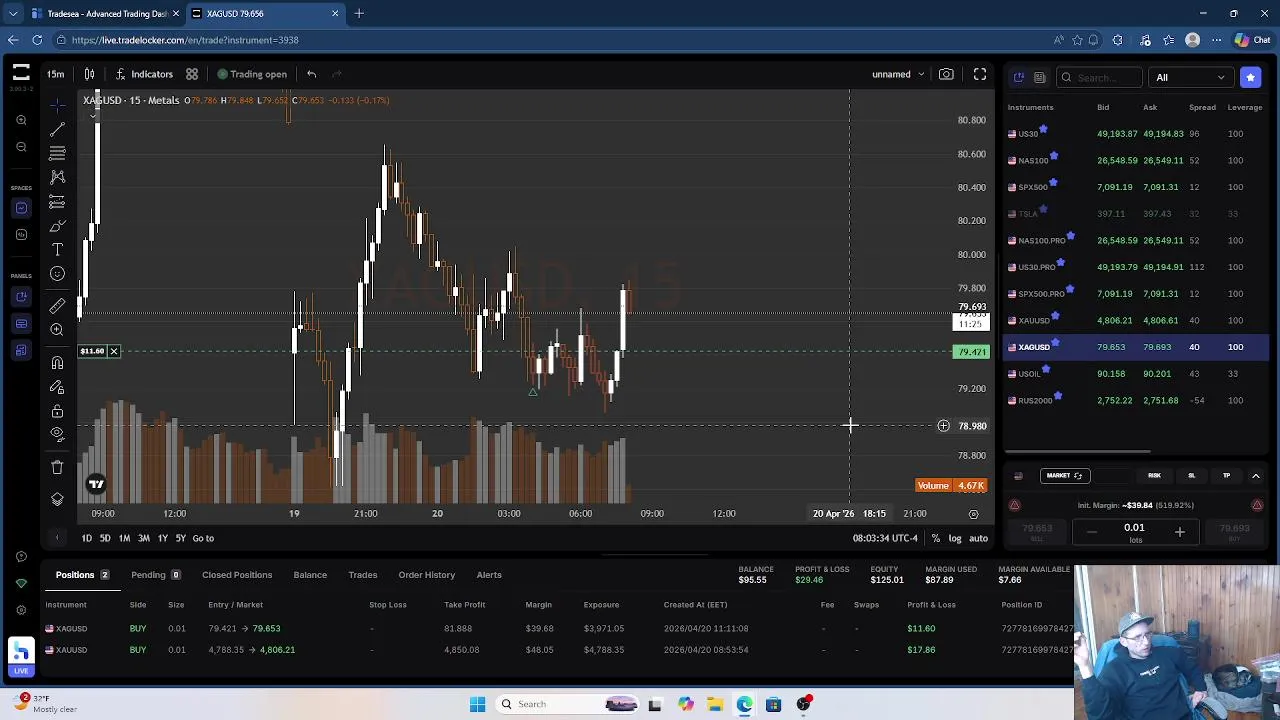The image size is (1280, 720).
Task: Click the instrument search field
Action: [1100, 77]
